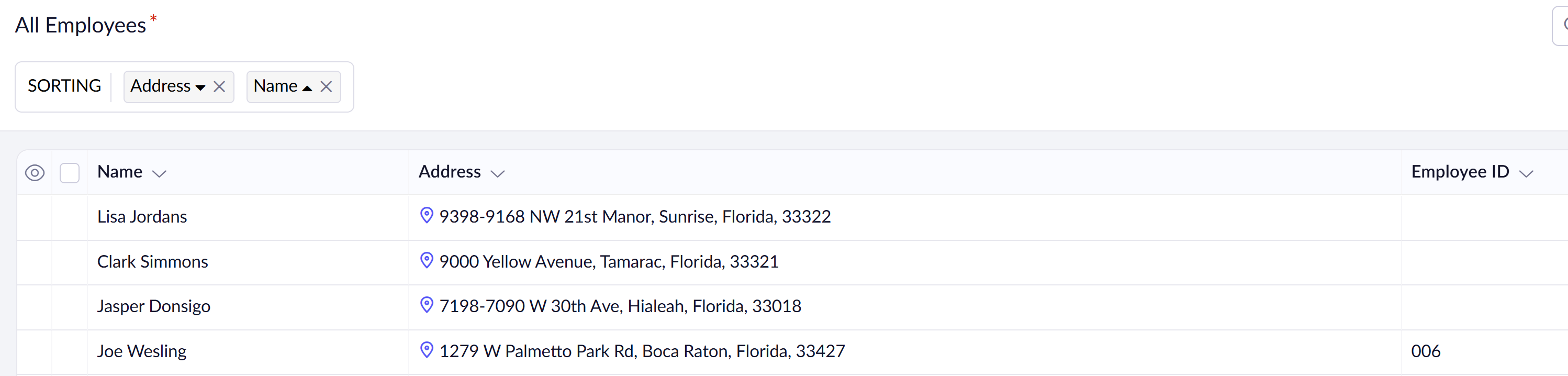Click map pin beside 9000 Yellow Avenue address
Image resolution: width=1568 pixels, height=376 pixels.
(x=427, y=261)
